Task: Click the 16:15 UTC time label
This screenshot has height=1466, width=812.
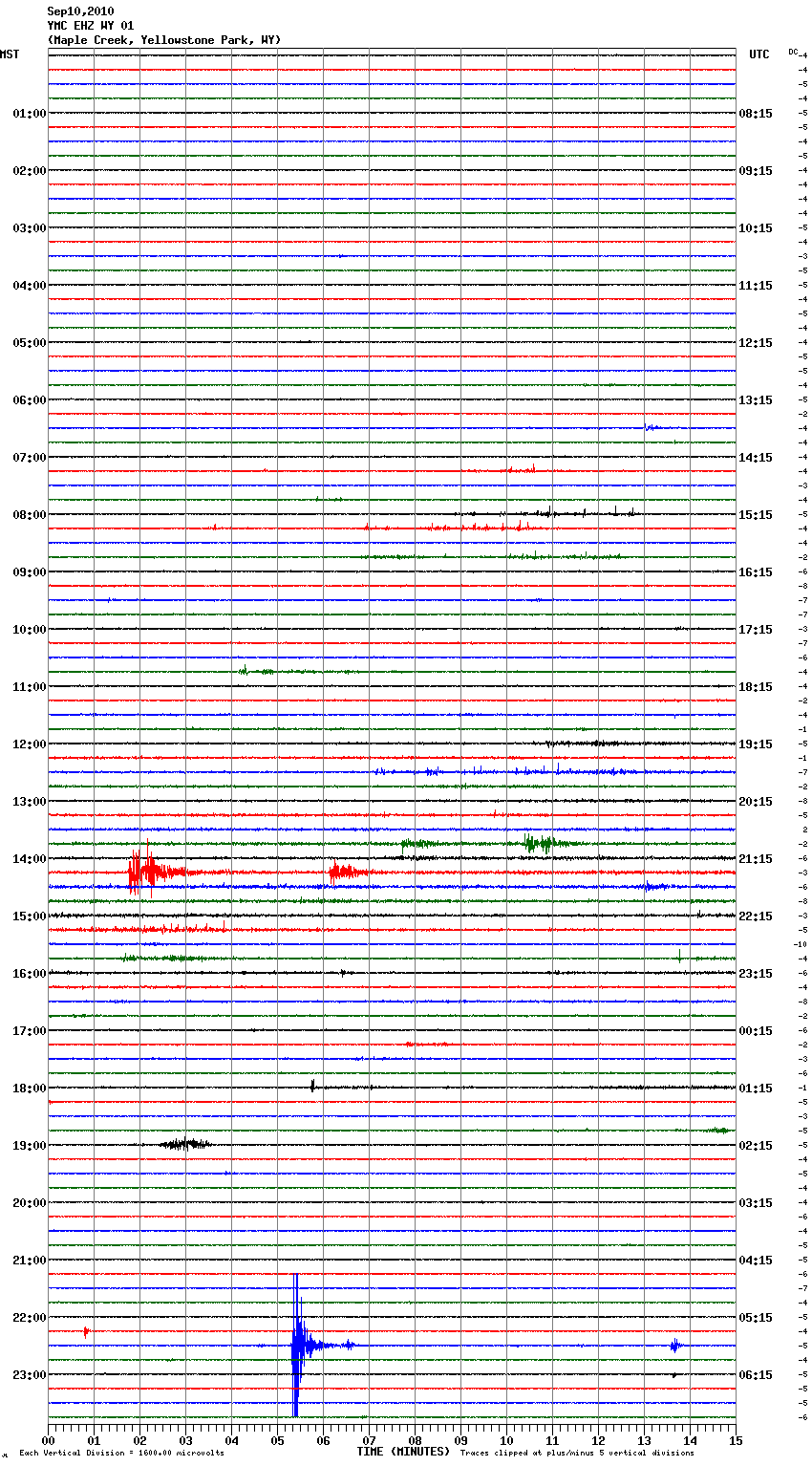Action: (756, 572)
